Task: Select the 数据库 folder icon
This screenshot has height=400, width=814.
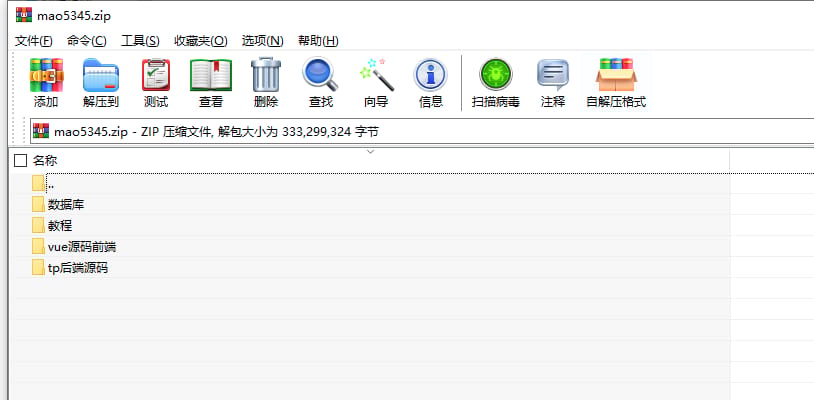Action: point(38,204)
